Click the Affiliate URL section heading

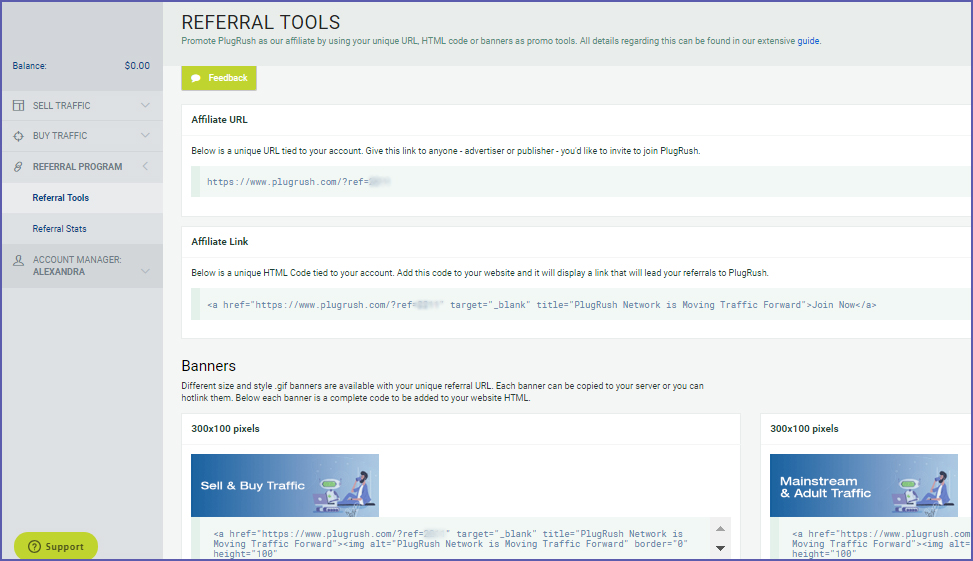tap(219, 120)
